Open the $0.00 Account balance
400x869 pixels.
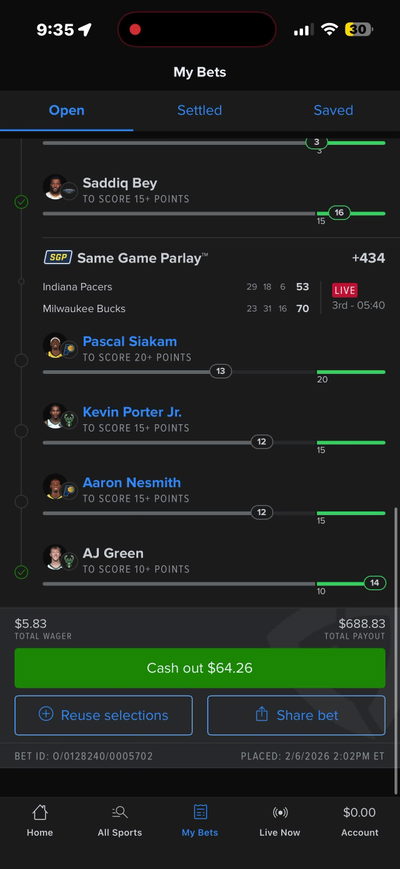tap(360, 821)
